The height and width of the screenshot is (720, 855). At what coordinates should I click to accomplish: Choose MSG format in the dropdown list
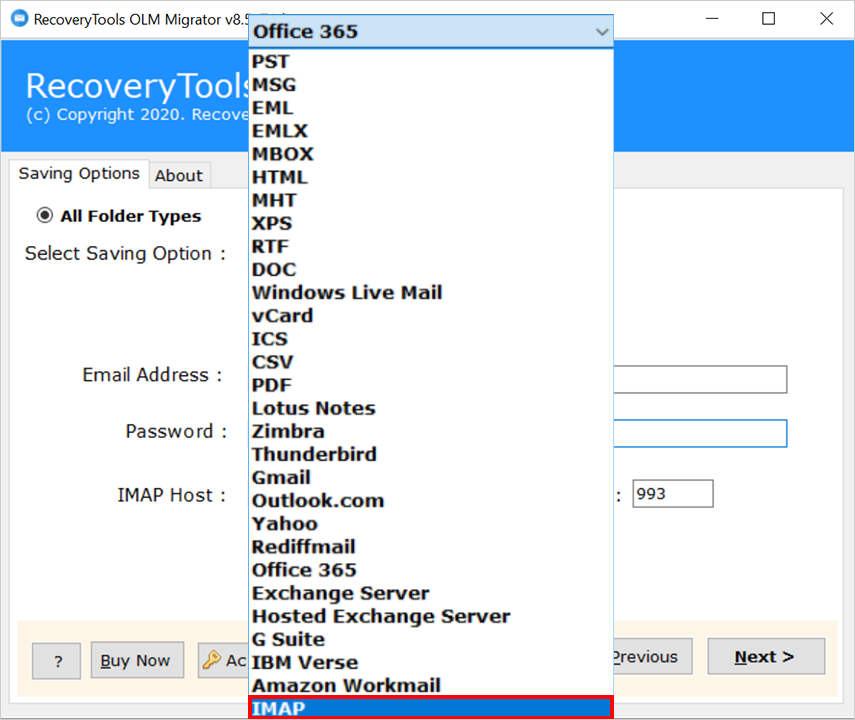point(431,85)
